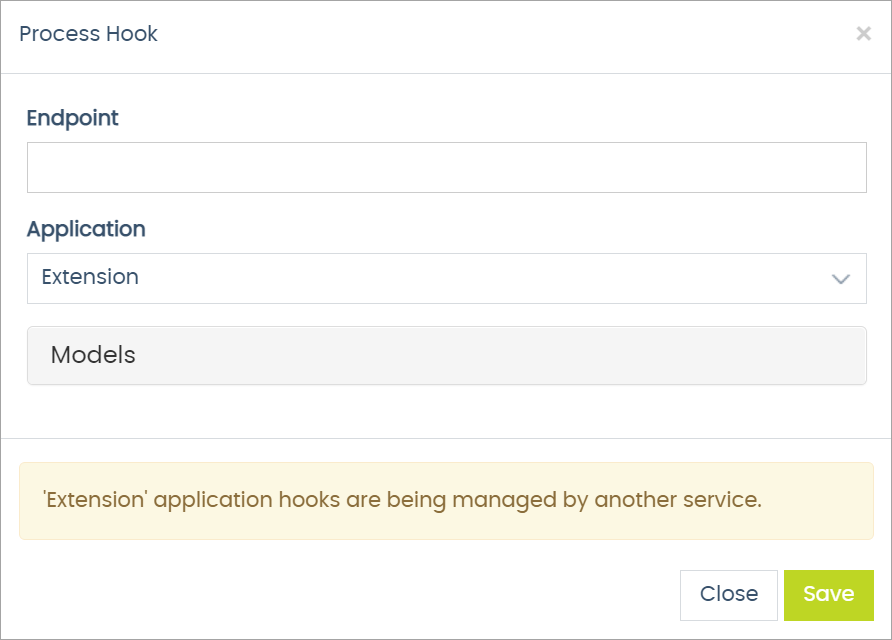Click the Close button in footer
Viewport: 892px width, 640px height.
(728, 594)
